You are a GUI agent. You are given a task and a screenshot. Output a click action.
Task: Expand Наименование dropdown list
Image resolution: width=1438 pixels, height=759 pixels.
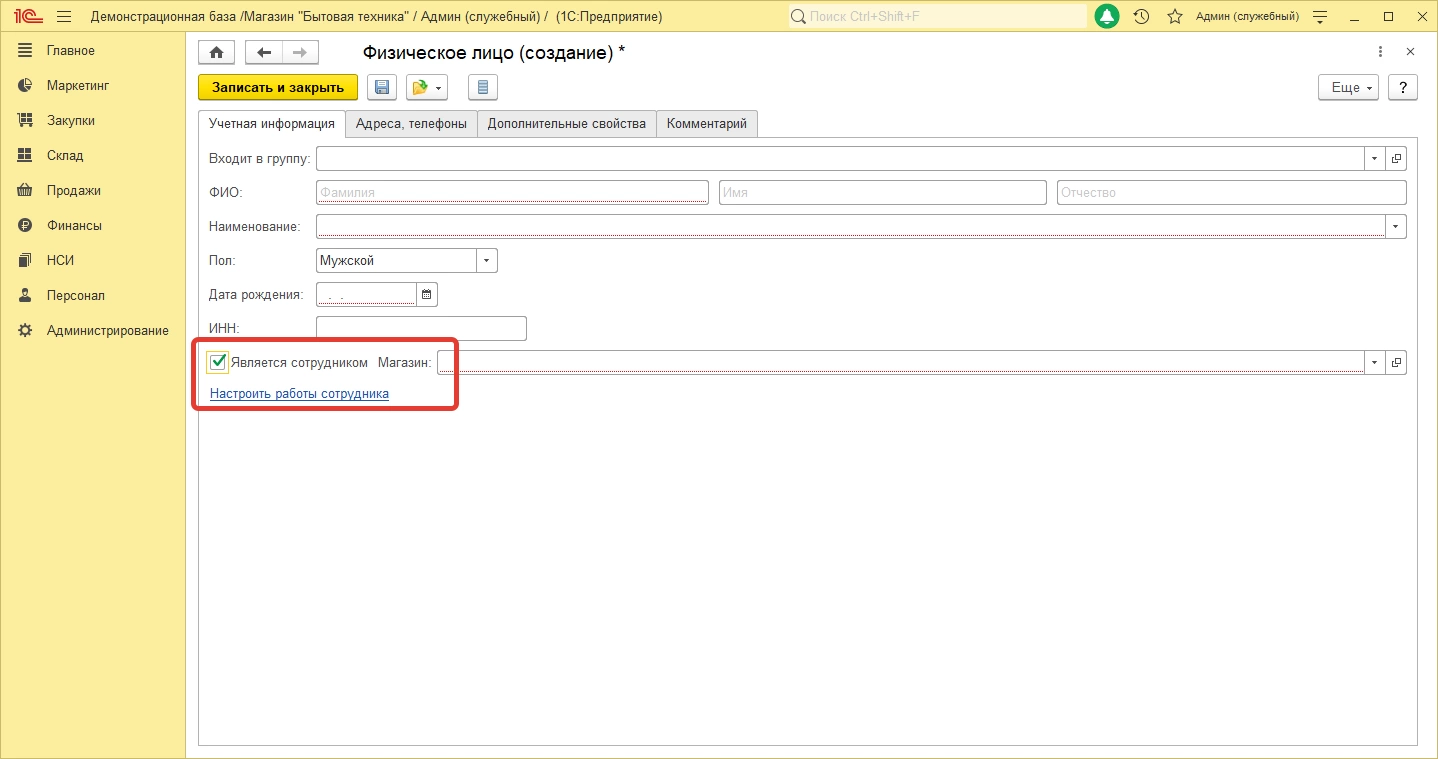(1396, 227)
